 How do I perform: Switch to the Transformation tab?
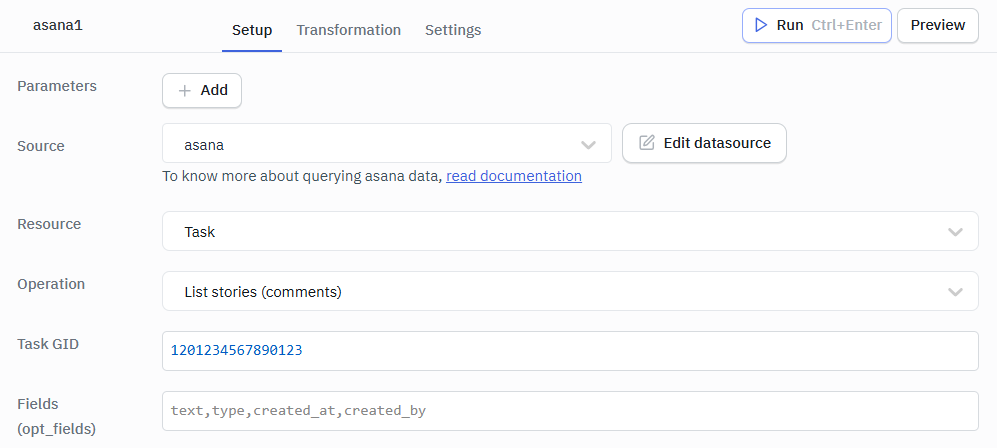click(348, 30)
